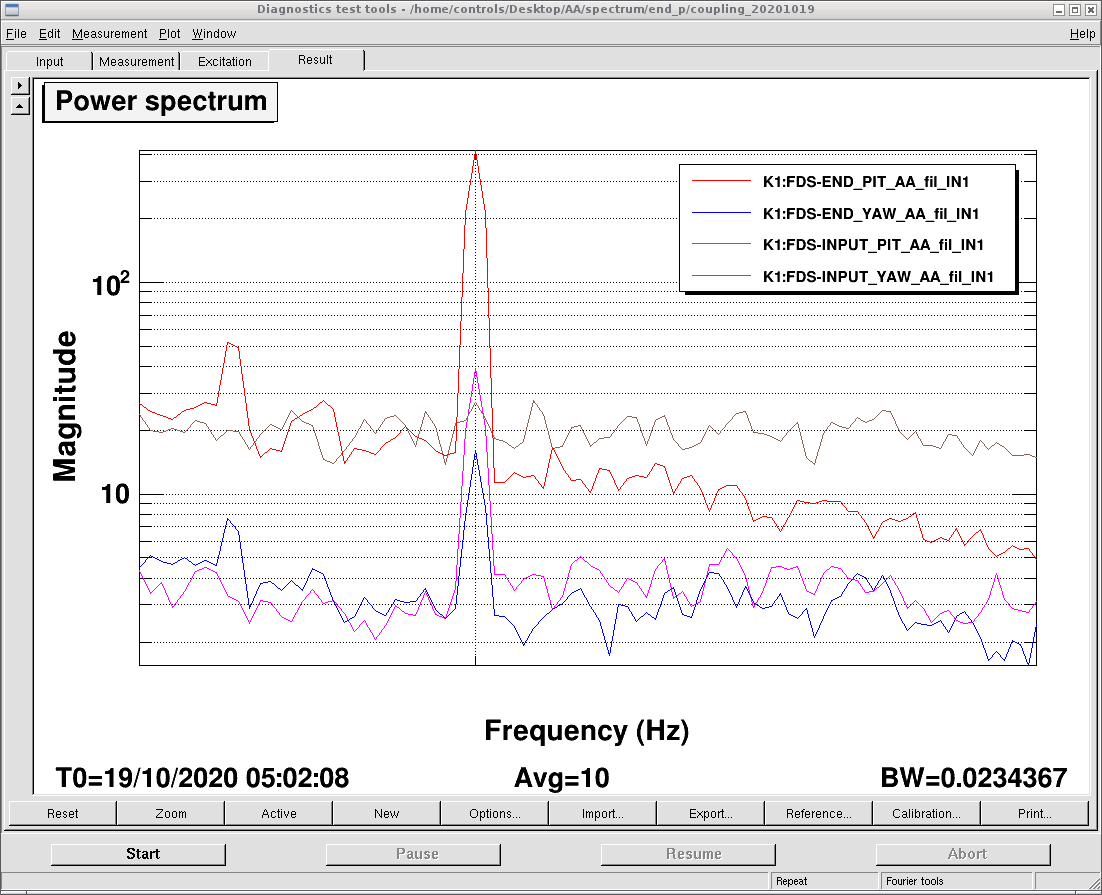Click the disabled Resume button

pos(688,854)
